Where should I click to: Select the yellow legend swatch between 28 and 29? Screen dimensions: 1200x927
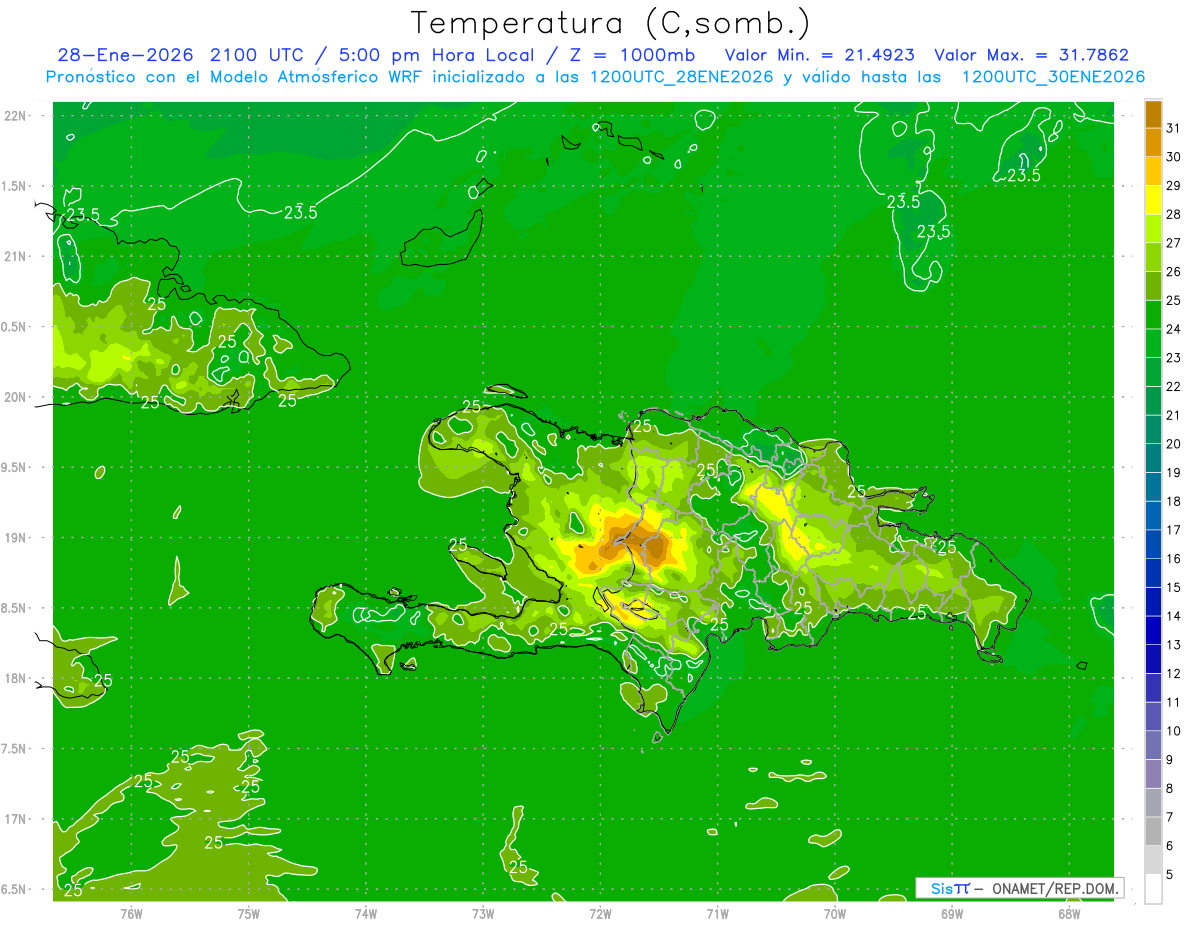tap(1153, 199)
